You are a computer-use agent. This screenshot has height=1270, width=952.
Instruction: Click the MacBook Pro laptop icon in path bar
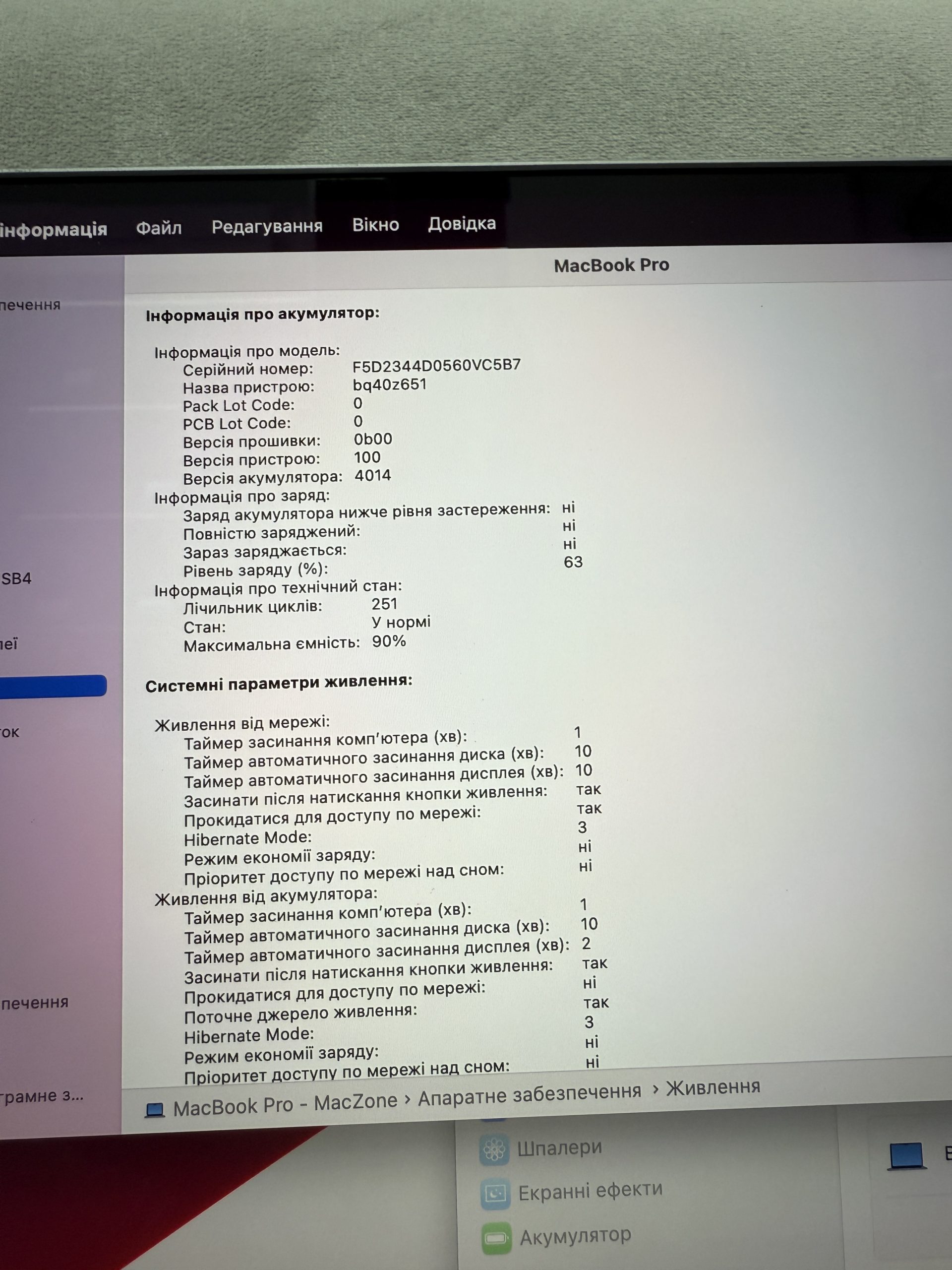[154, 1110]
